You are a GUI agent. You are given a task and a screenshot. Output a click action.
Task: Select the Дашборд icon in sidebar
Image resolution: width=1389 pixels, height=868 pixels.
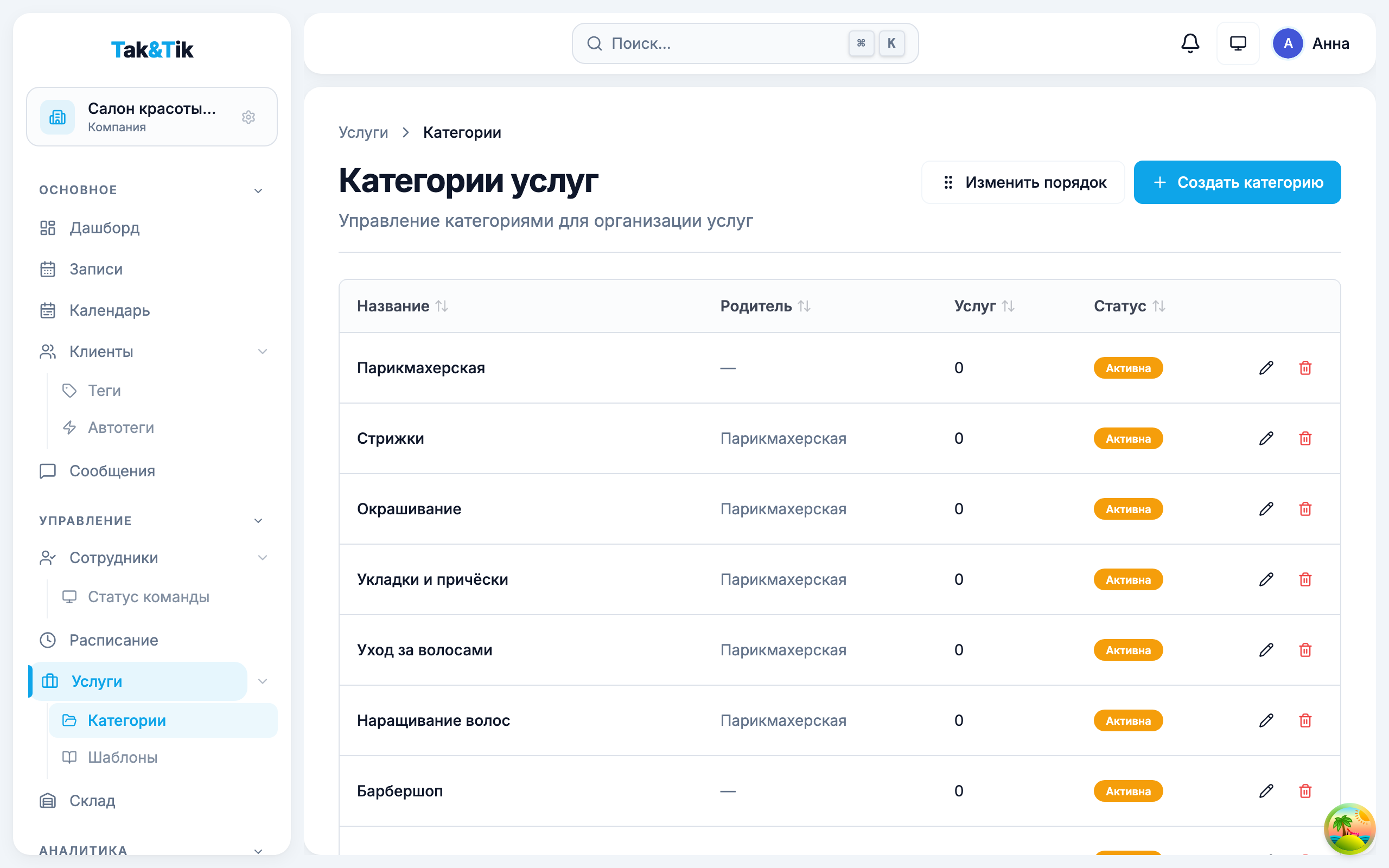point(48,228)
